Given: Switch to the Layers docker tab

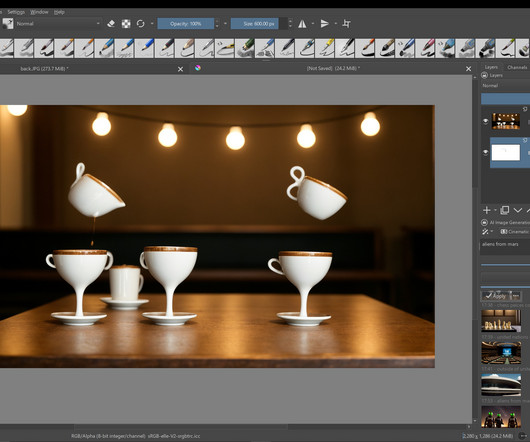Looking at the screenshot, I should tap(491, 67).
